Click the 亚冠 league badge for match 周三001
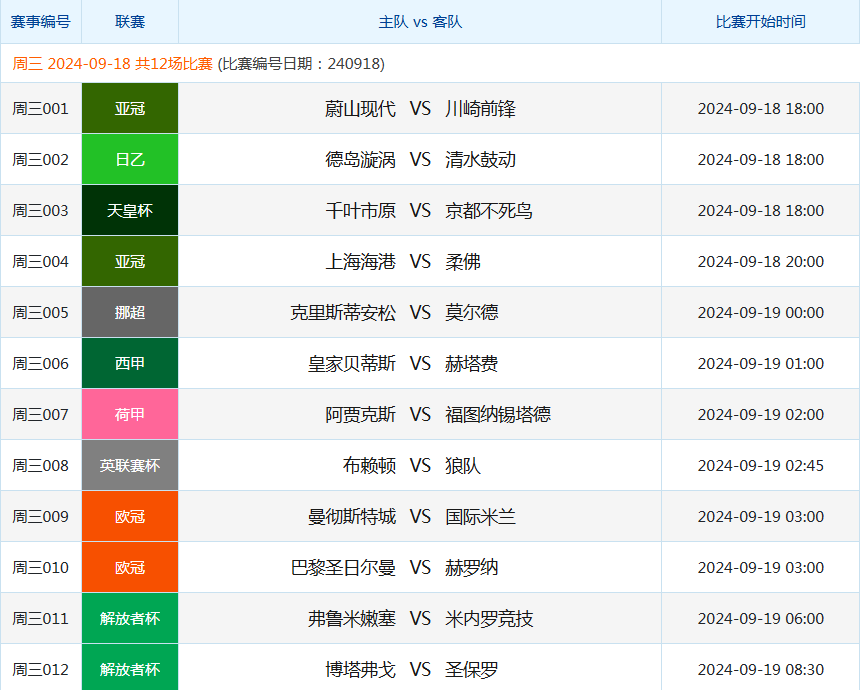 coord(129,108)
